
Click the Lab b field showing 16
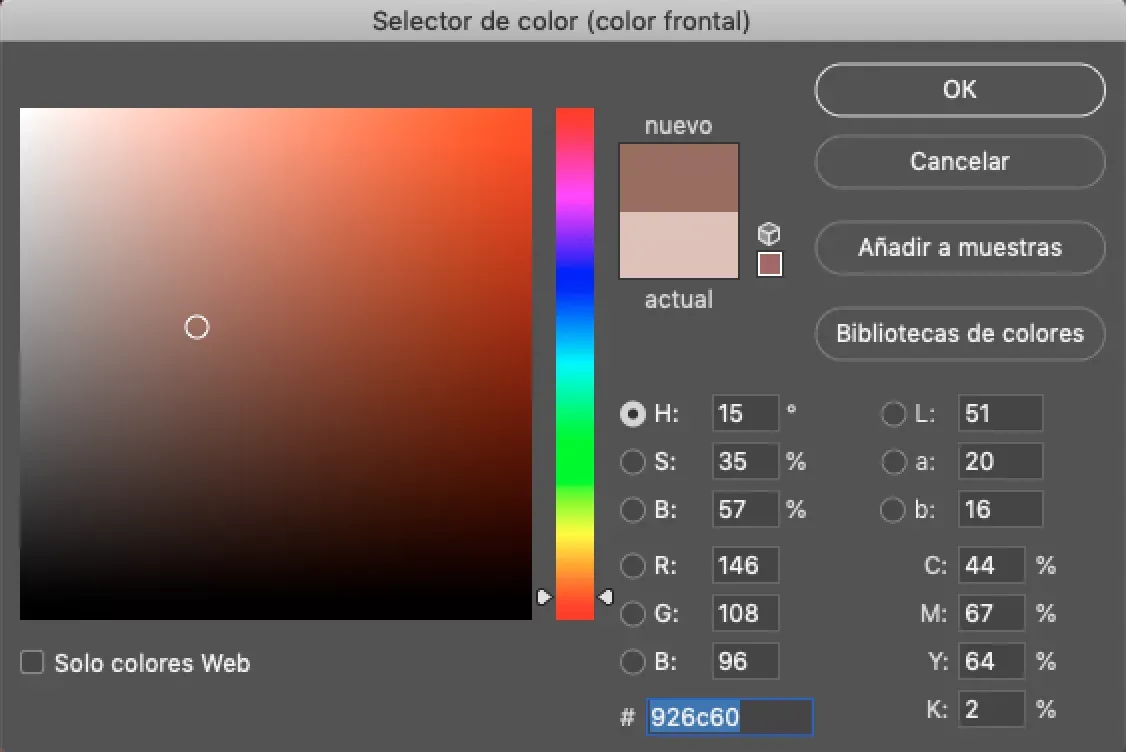(1000, 509)
